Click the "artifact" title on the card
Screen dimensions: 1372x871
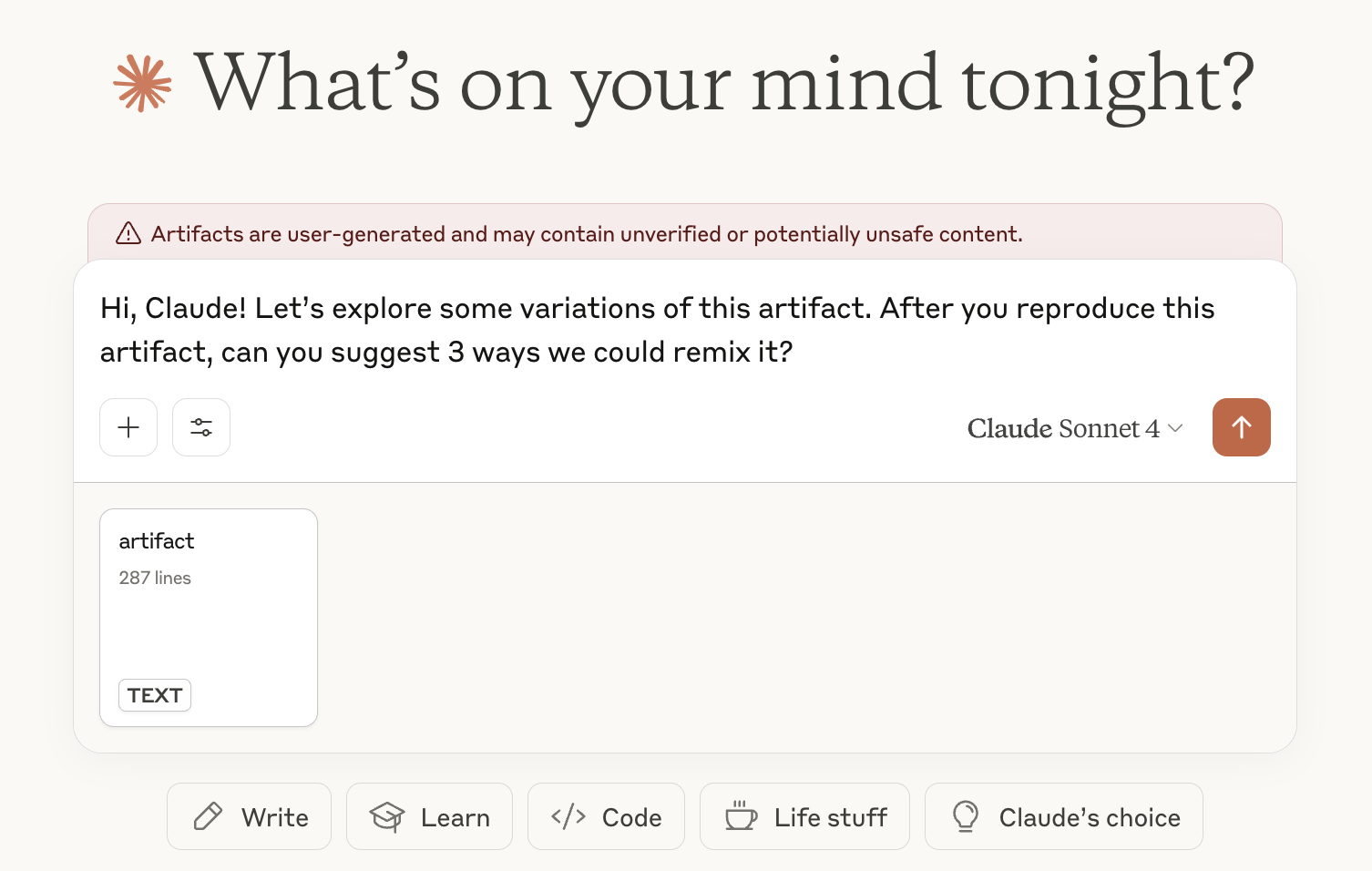157,541
